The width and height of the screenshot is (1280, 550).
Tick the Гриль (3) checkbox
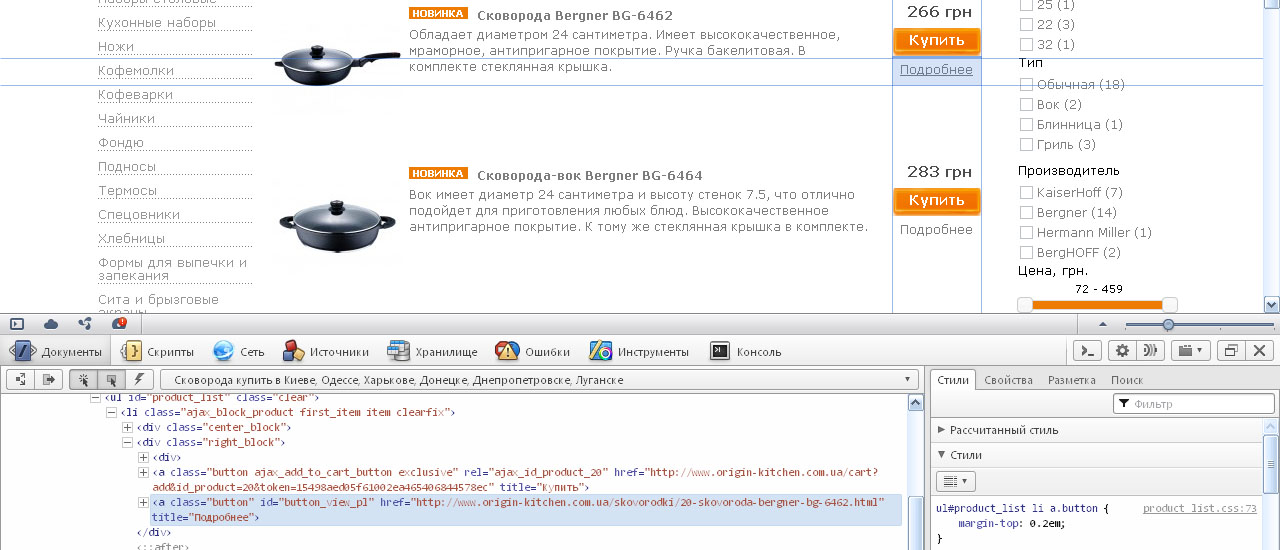click(1026, 145)
